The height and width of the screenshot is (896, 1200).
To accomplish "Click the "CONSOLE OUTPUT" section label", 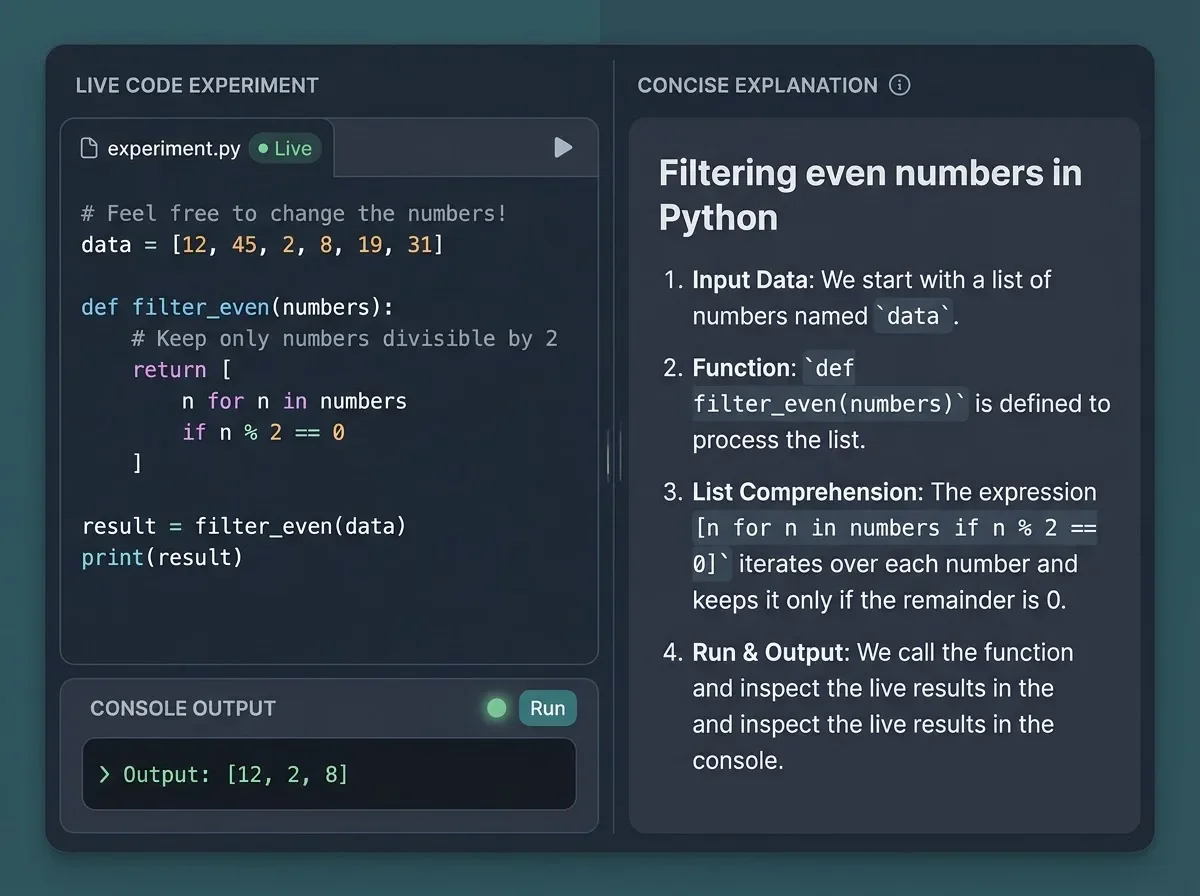I will (183, 708).
